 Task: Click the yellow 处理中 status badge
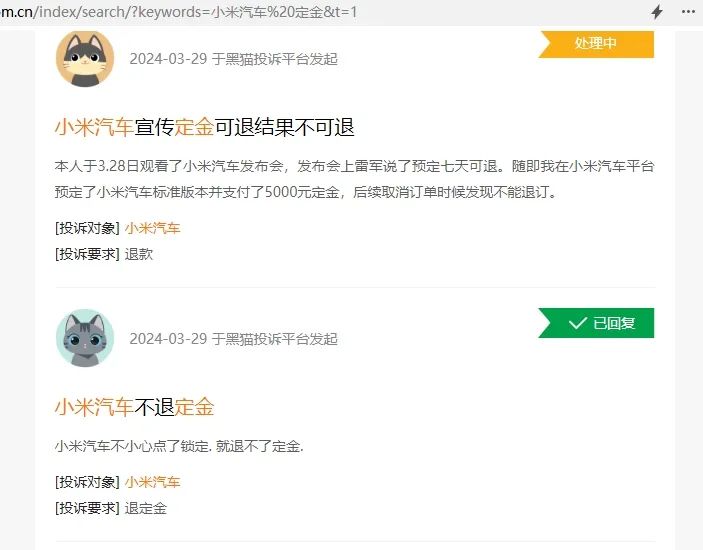(x=596, y=44)
